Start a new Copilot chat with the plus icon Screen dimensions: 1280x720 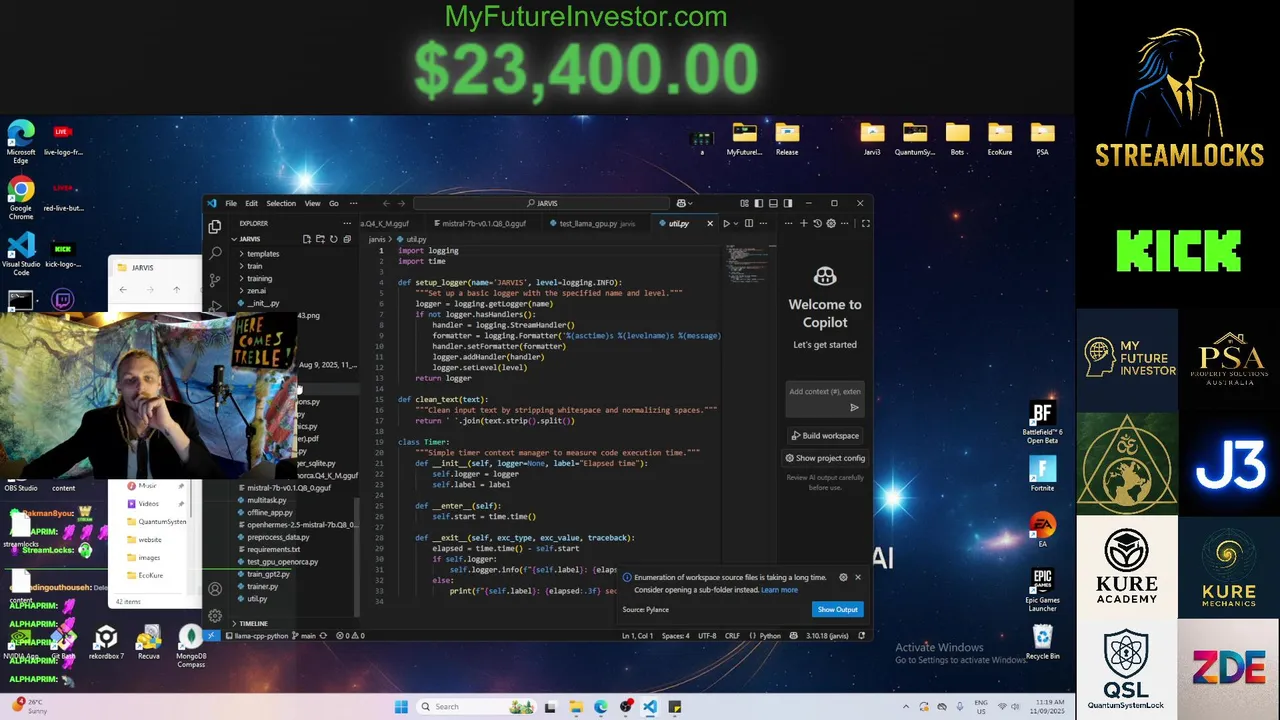[804, 223]
